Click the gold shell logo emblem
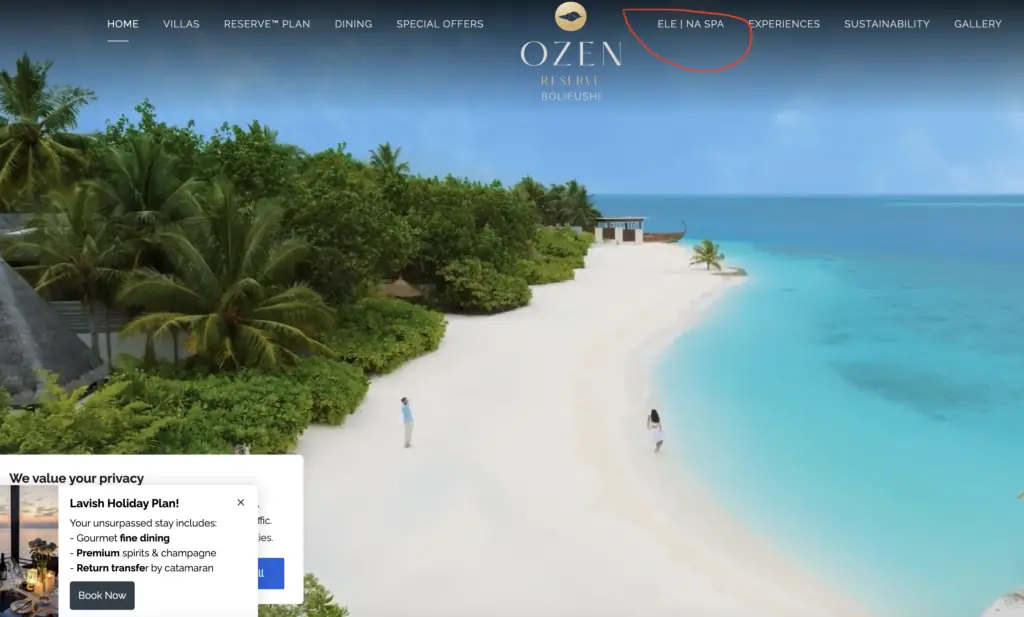 pyautogui.click(x=570, y=16)
